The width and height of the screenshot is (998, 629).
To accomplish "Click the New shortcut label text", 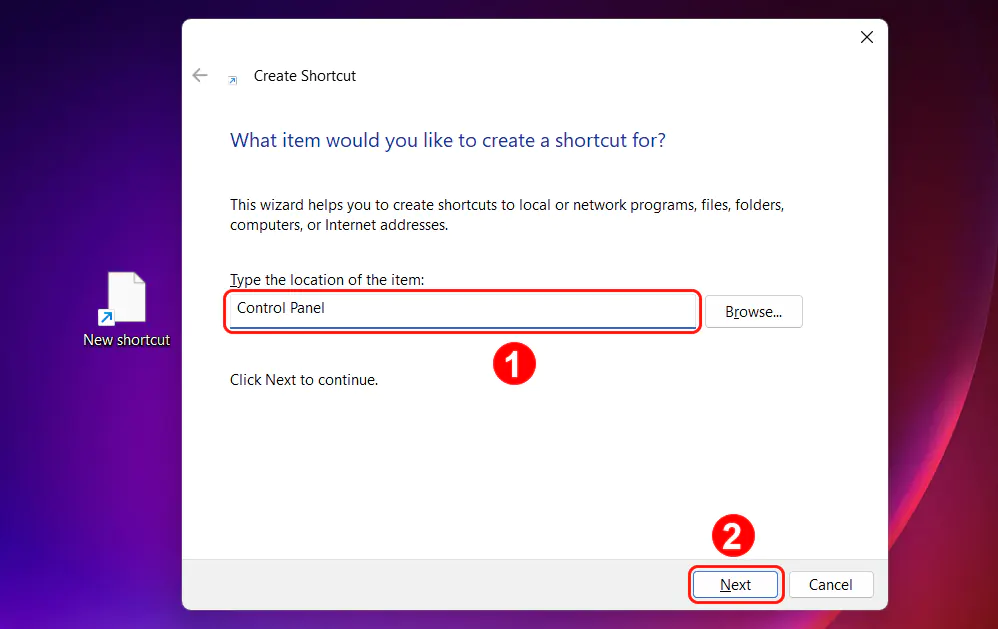I will pyautogui.click(x=126, y=340).
